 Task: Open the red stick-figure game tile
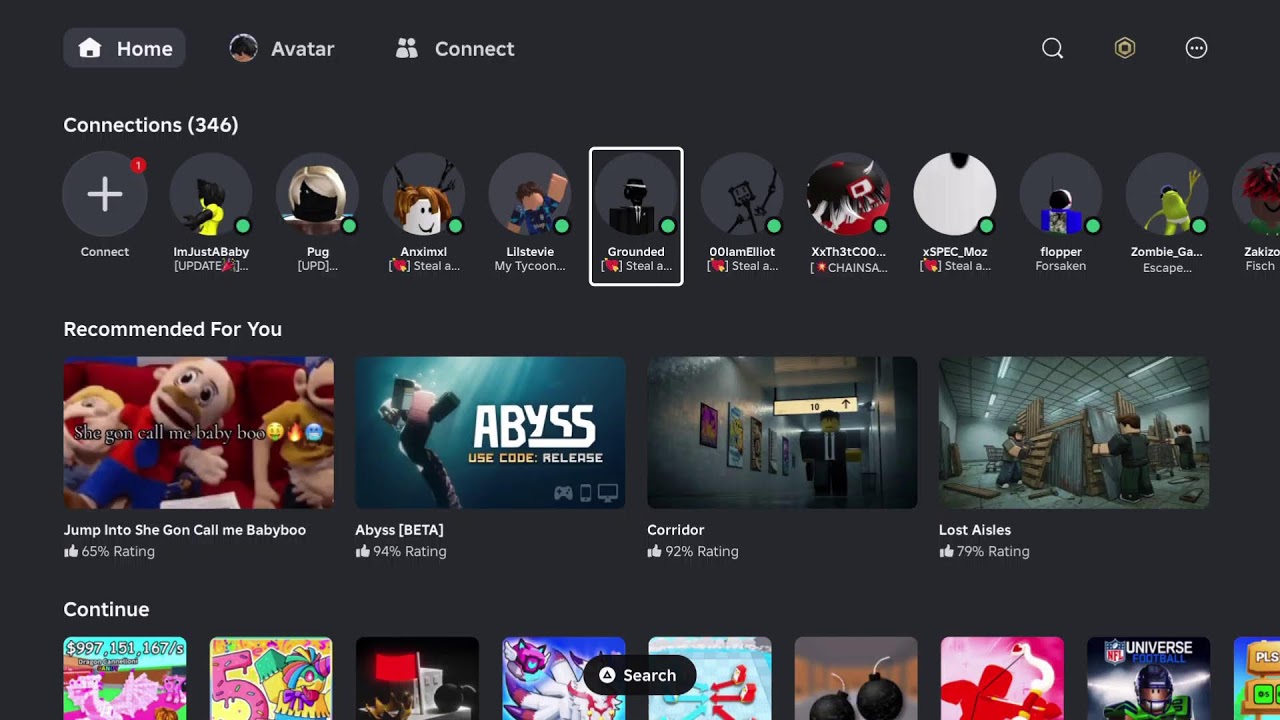pyautogui.click(x=1002, y=678)
